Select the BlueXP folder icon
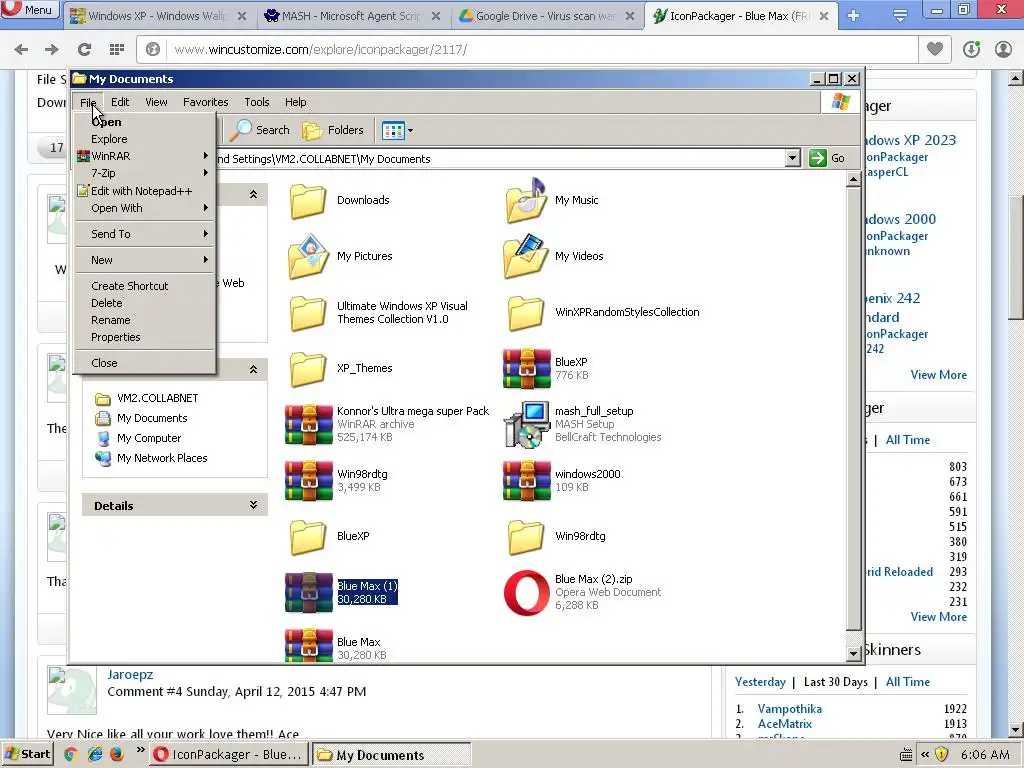 tap(308, 536)
